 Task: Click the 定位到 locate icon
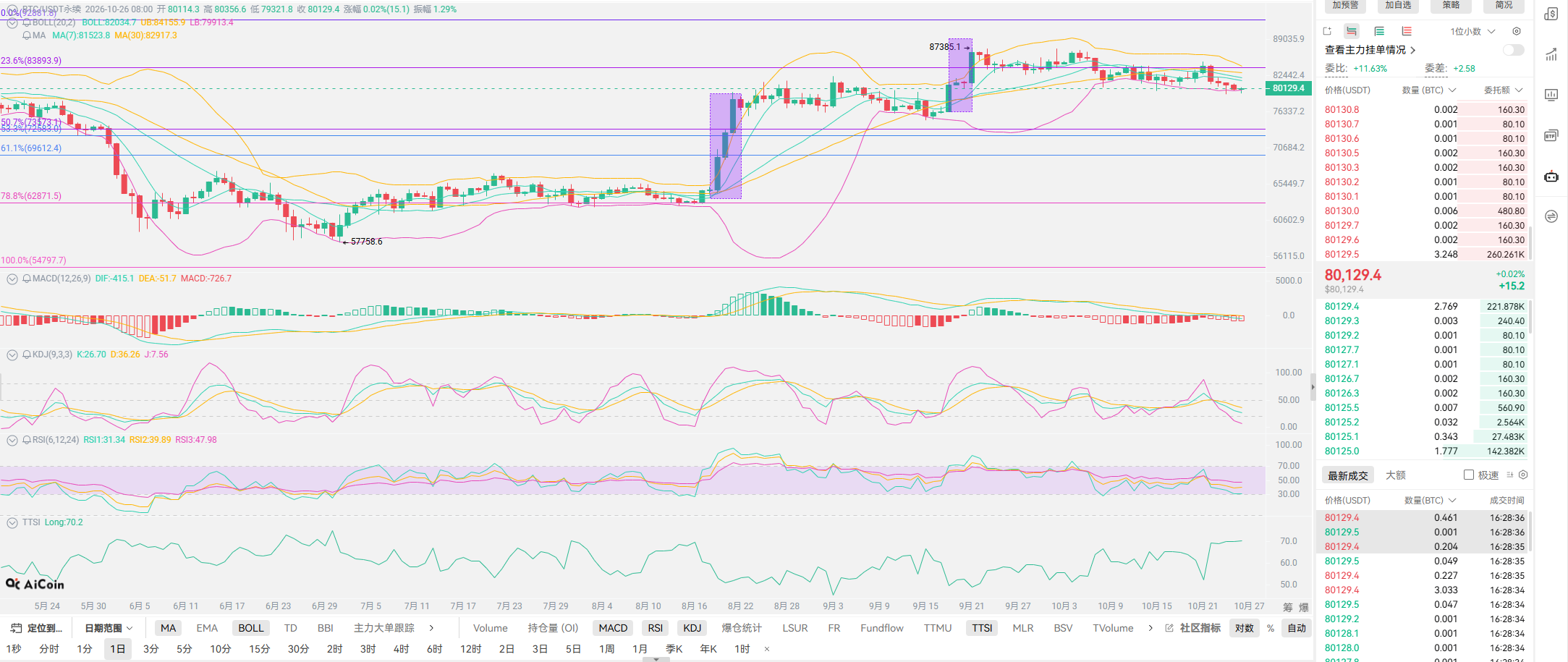(x=16, y=628)
